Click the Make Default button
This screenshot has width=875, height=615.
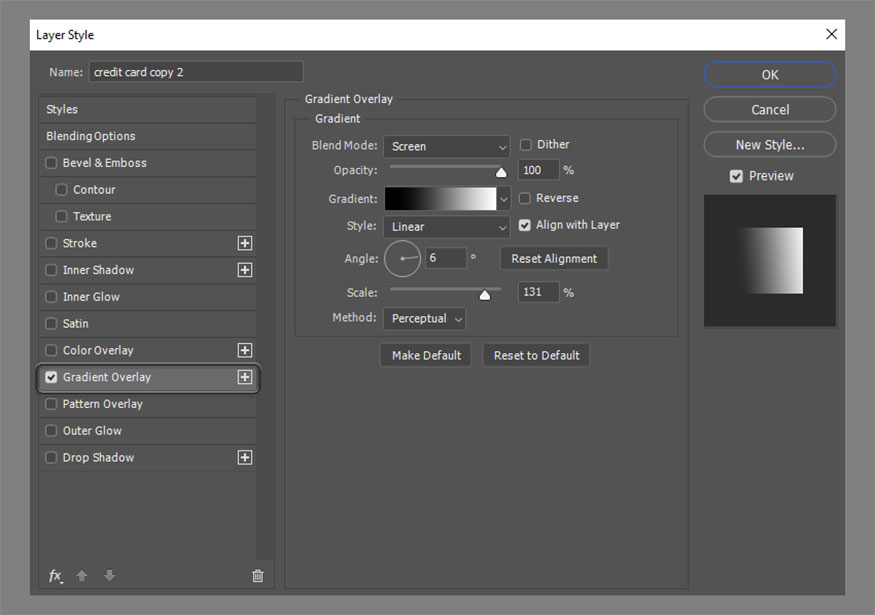click(426, 355)
